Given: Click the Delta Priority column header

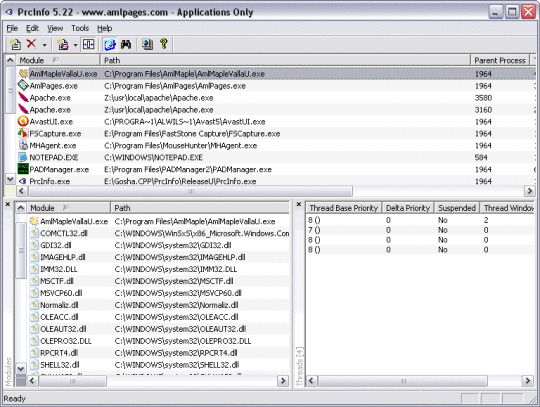Looking at the screenshot, I should click(x=408, y=208).
